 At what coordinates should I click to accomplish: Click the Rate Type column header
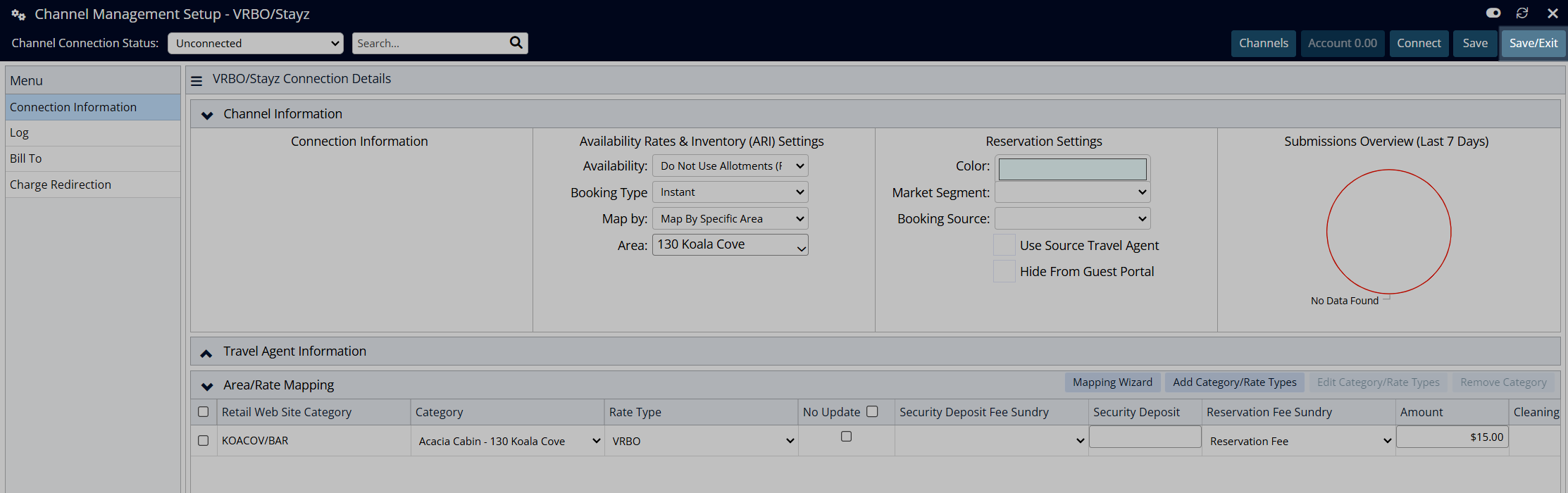coord(702,412)
